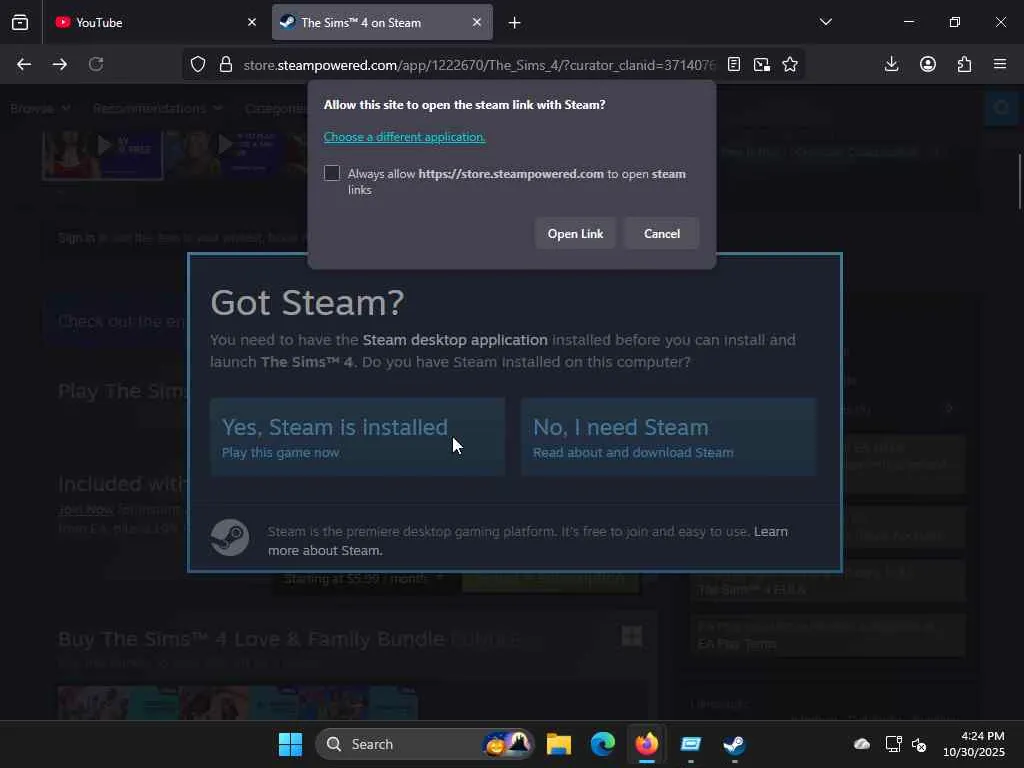
Task: Go back to previous page
Action: [x=24, y=64]
